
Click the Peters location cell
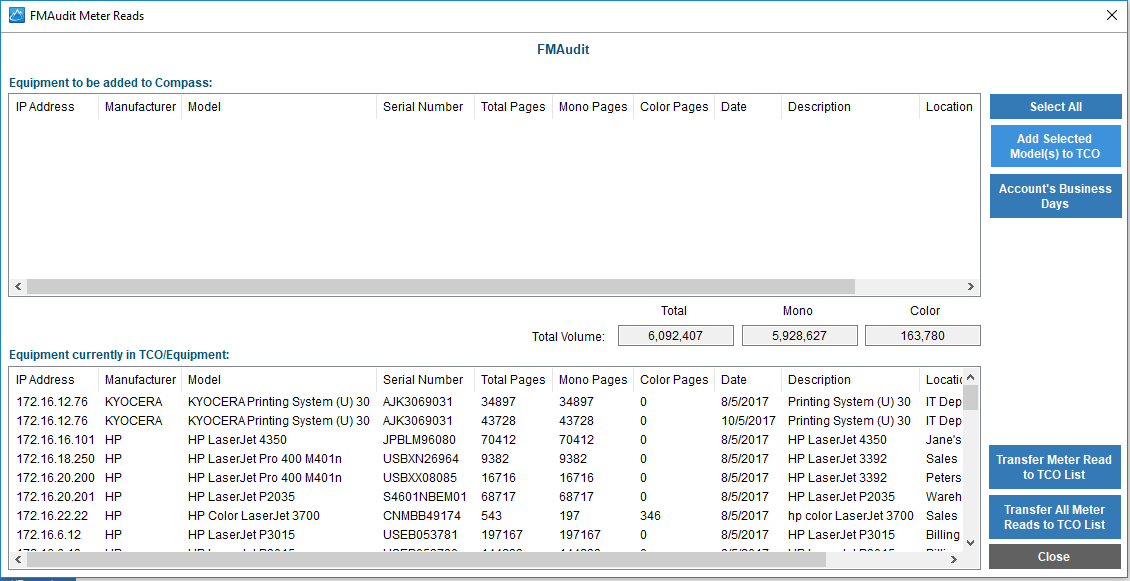pos(943,478)
